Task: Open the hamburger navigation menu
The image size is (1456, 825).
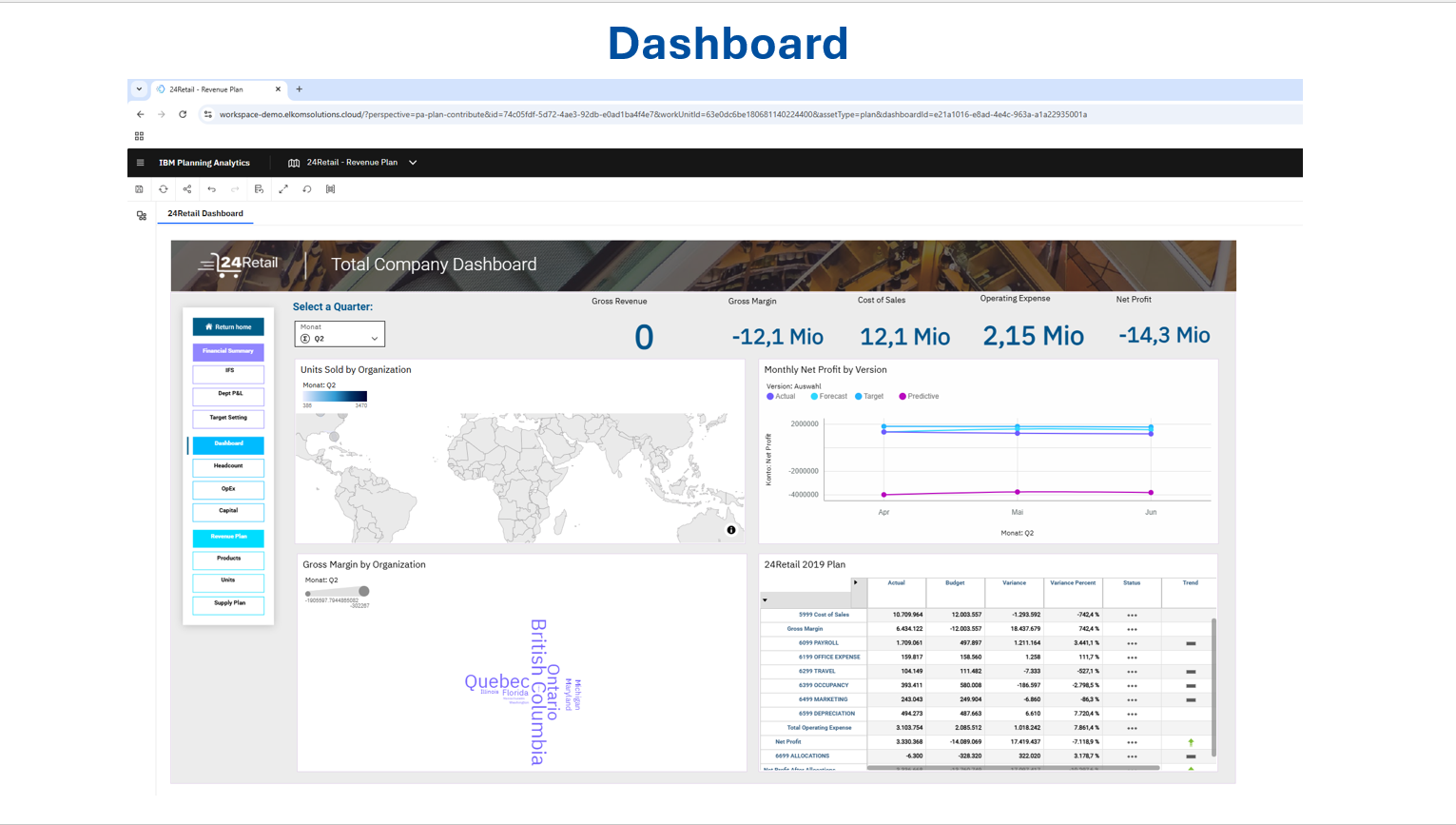Action: click(140, 163)
